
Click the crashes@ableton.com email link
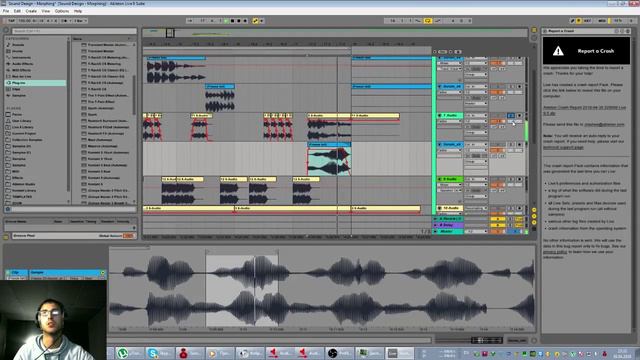(604, 124)
